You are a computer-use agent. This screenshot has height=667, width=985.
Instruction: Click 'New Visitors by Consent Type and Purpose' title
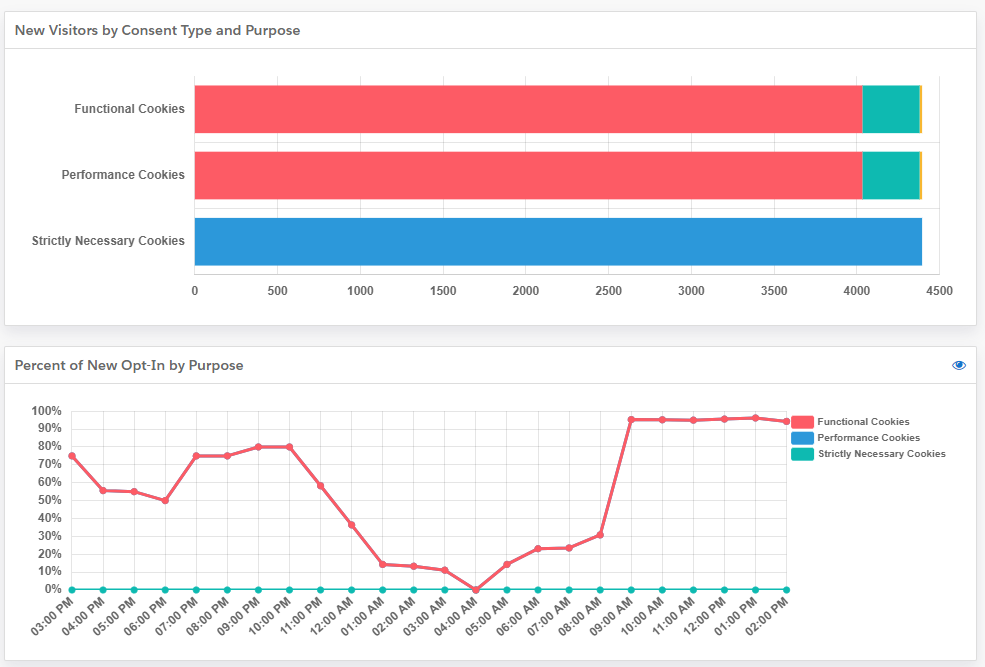point(157,31)
